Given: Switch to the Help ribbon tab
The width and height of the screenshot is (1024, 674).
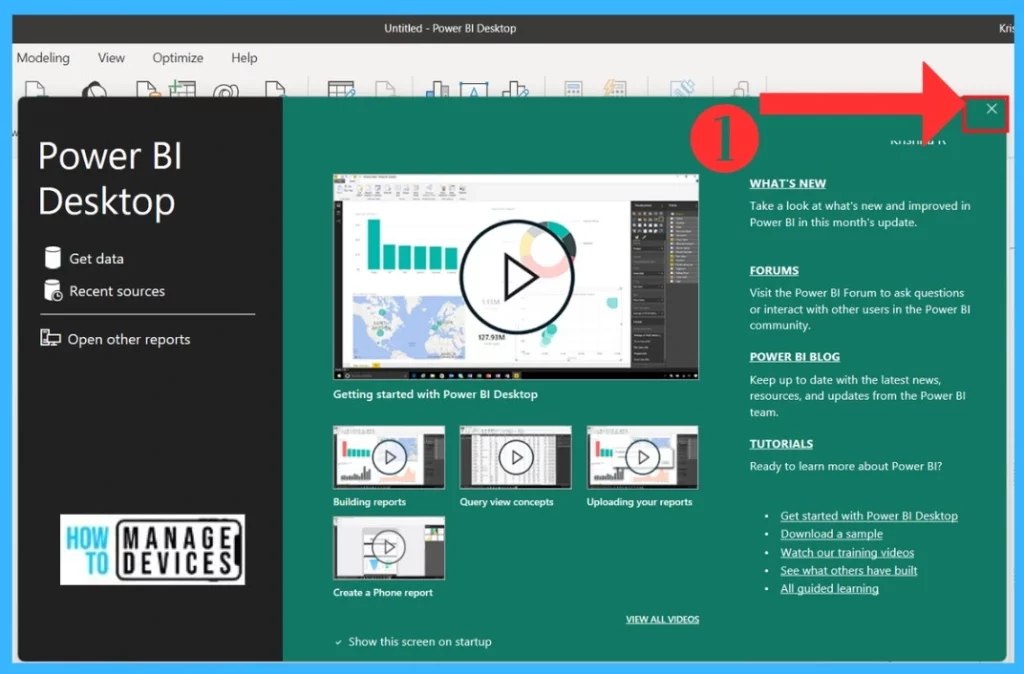Looking at the screenshot, I should (x=244, y=57).
